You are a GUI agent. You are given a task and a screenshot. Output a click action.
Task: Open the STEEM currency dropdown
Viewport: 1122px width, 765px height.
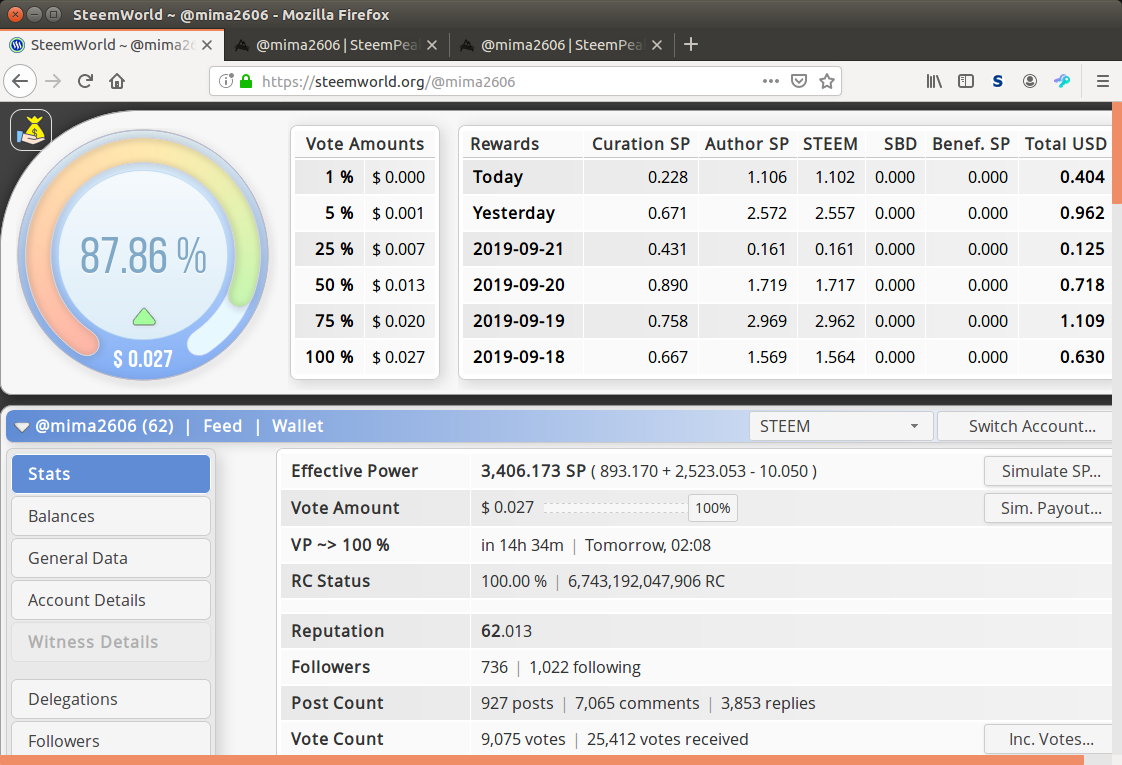click(841, 427)
